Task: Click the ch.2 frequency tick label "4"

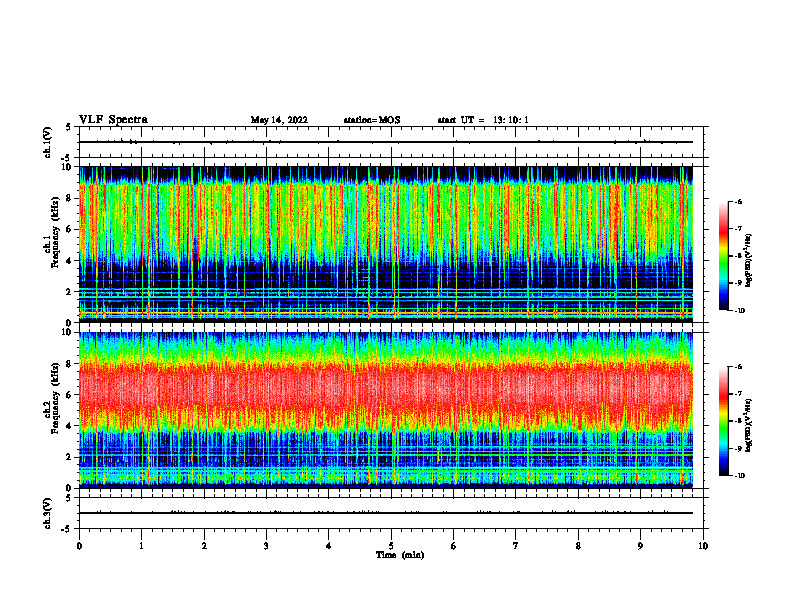Action: pos(69,426)
